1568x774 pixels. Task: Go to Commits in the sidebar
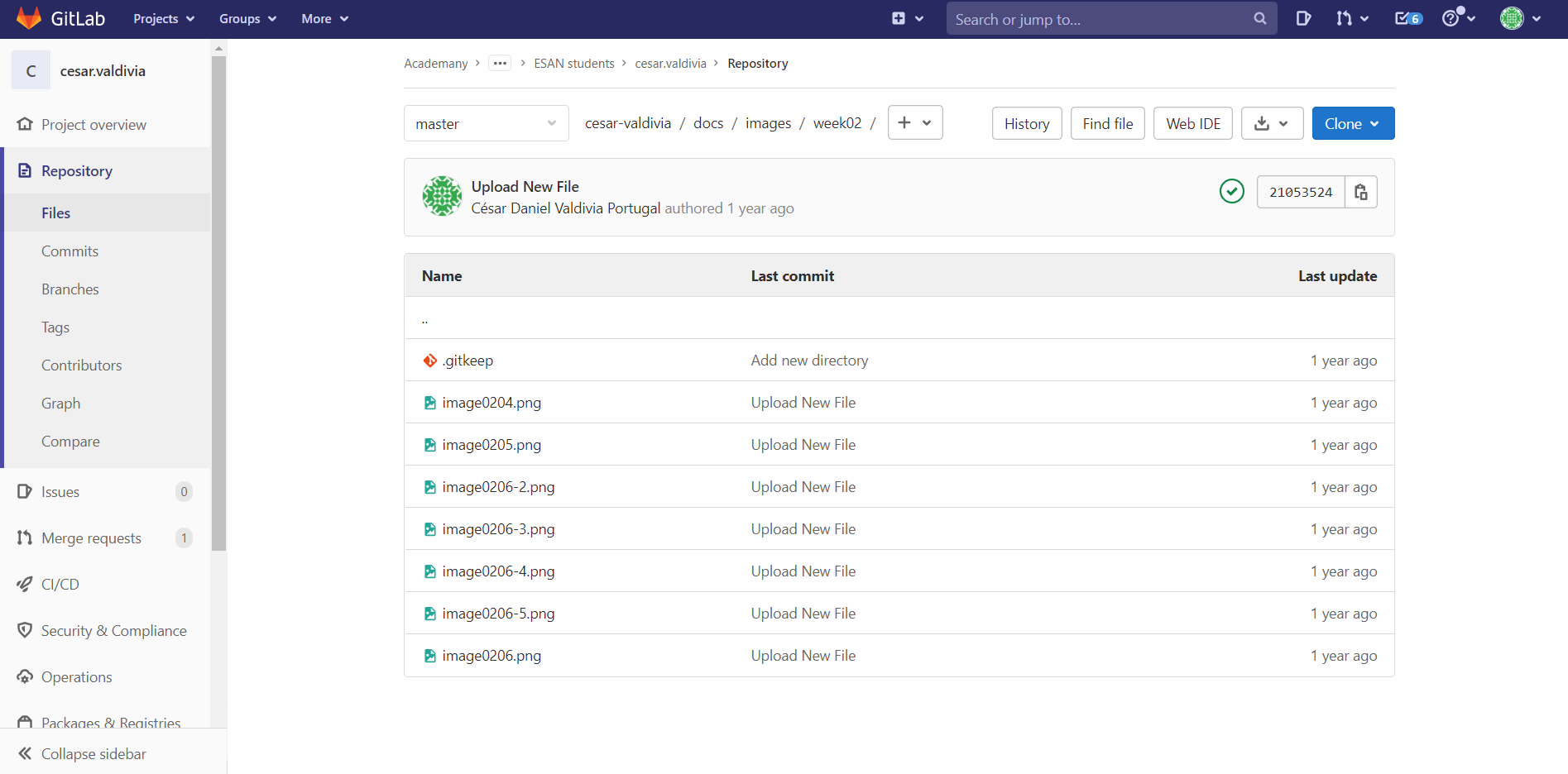[x=70, y=251]
